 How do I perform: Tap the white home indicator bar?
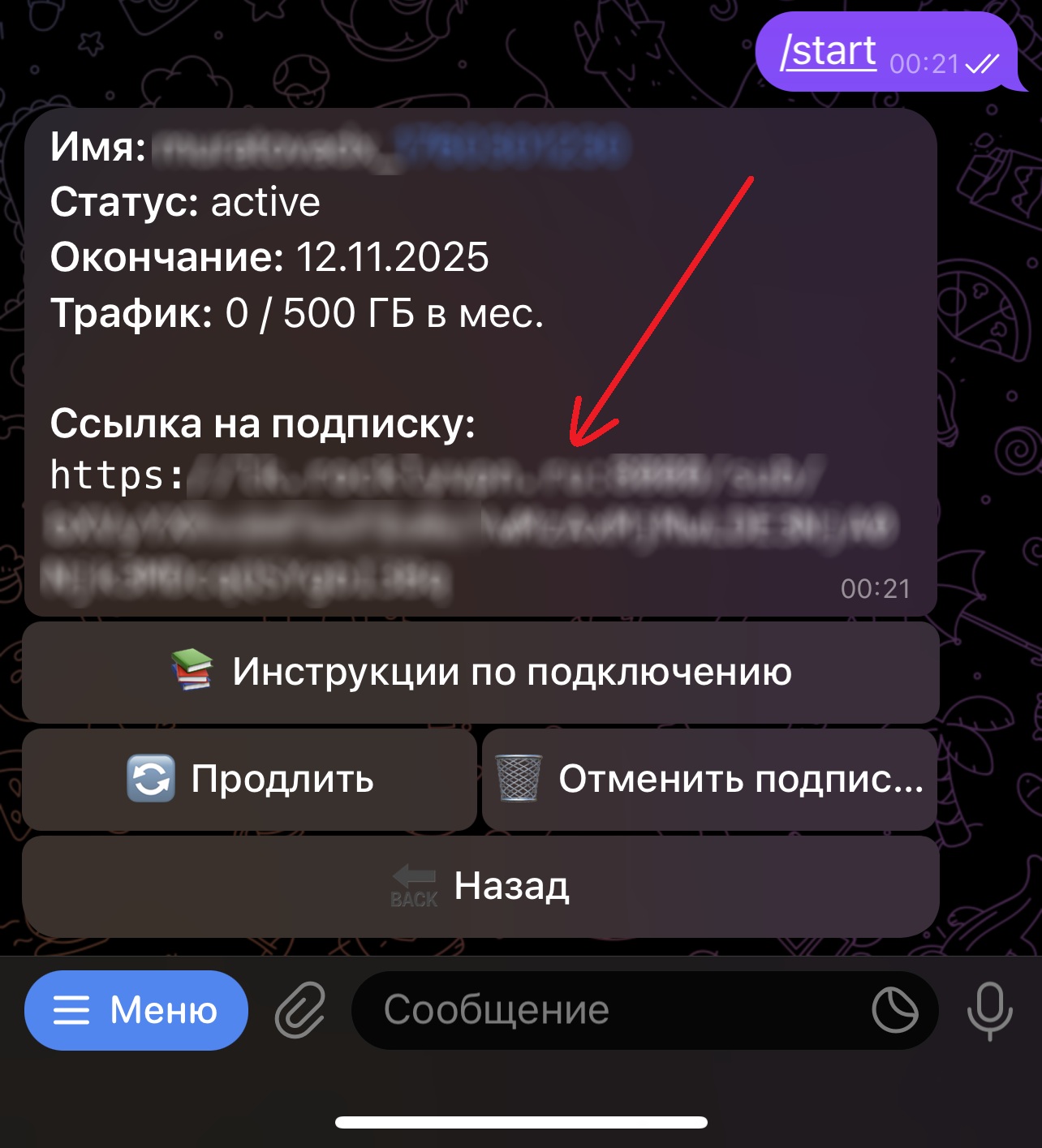coord(521,1123)
